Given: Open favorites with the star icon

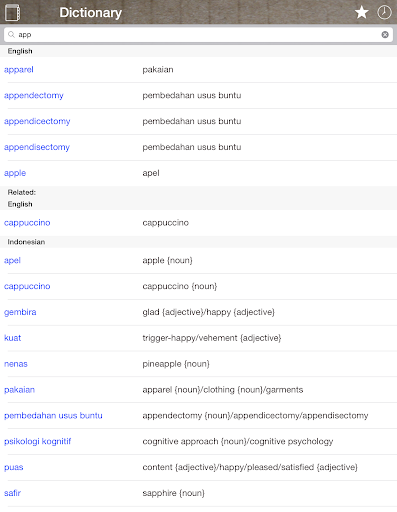Looking at the screenshot, I should tap(361, 13).
